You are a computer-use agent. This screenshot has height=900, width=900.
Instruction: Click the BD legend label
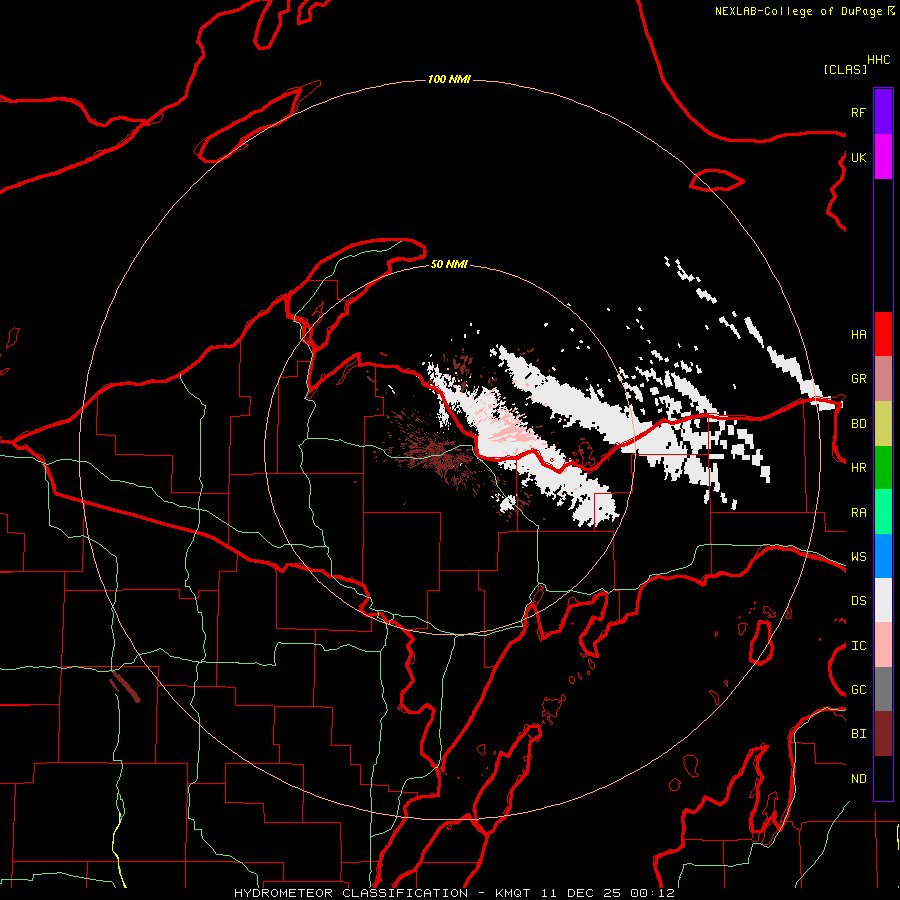pos(858,424)
